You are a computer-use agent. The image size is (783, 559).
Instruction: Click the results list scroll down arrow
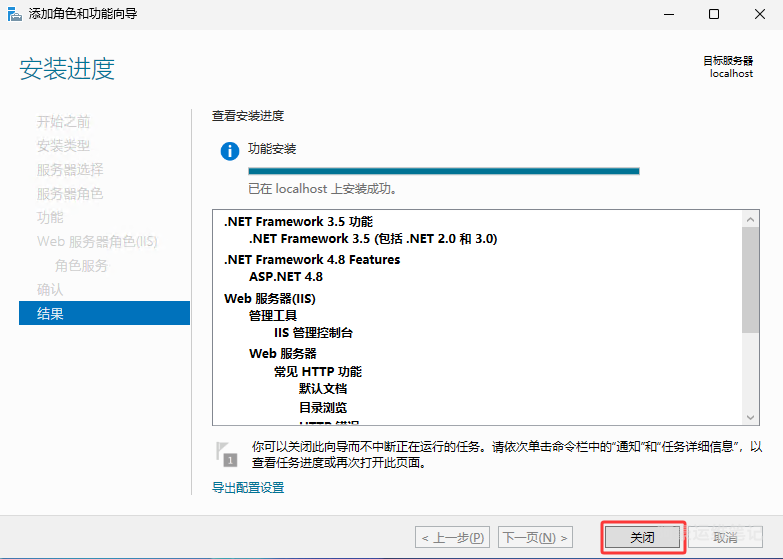[750, 417]
